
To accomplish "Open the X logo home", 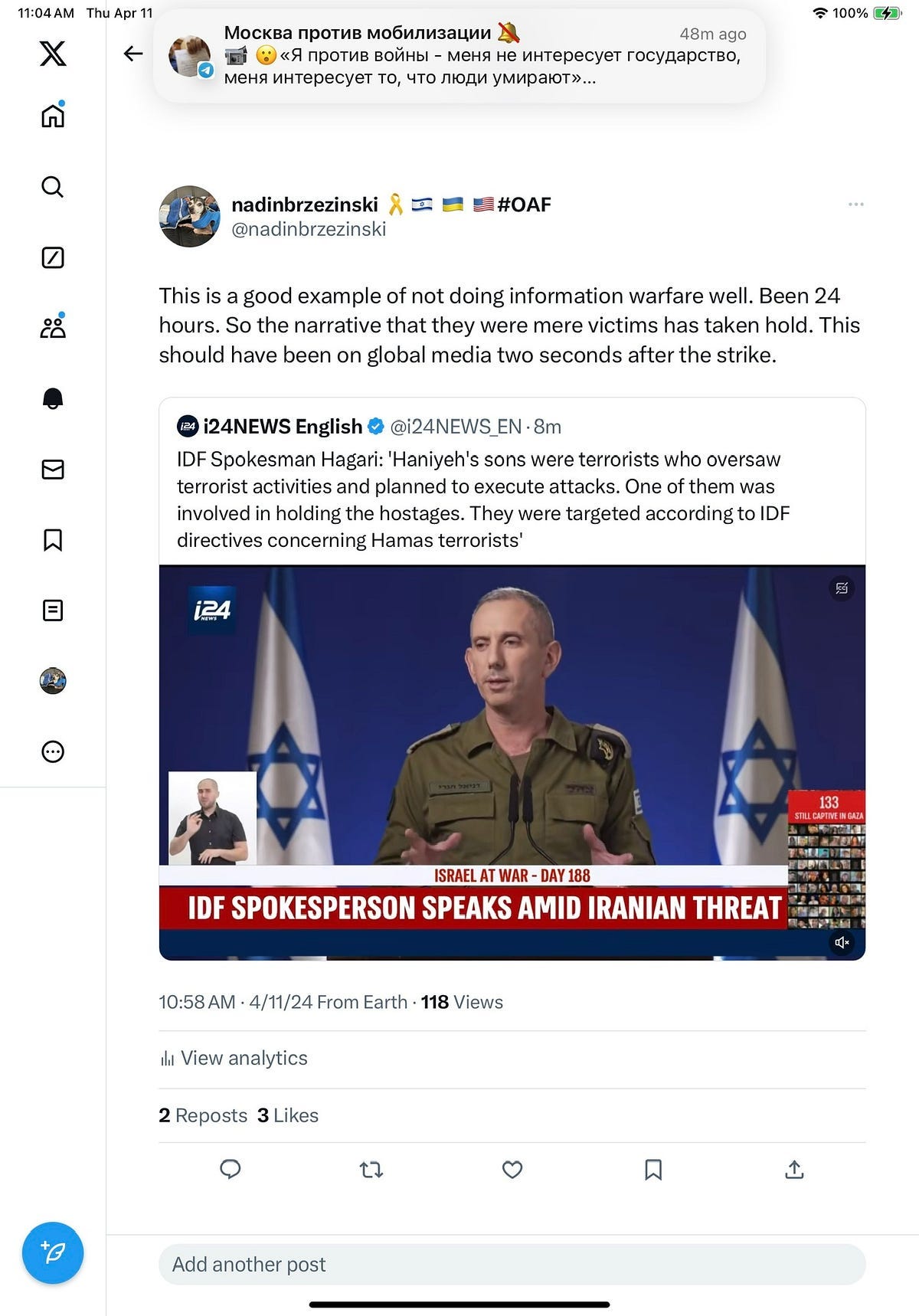I will [53, 54].
